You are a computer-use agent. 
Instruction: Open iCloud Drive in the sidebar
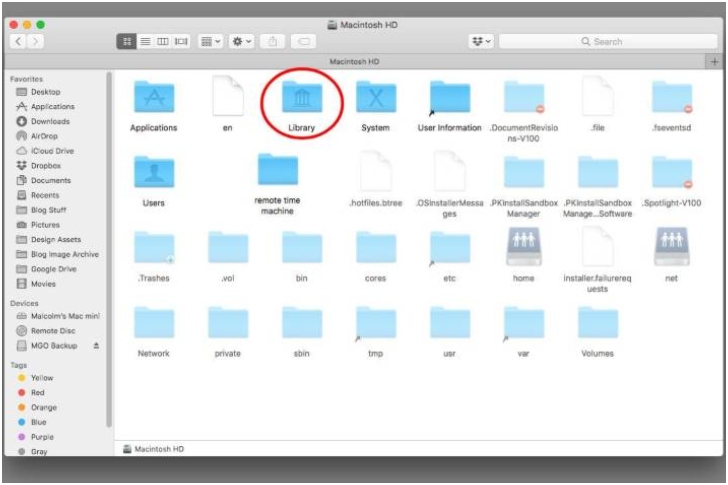point(45,151)
